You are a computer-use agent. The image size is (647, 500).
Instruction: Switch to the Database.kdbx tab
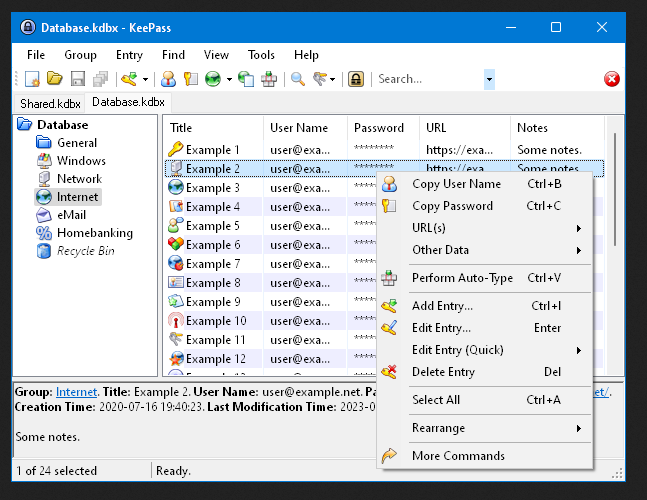tap(128, 102)
